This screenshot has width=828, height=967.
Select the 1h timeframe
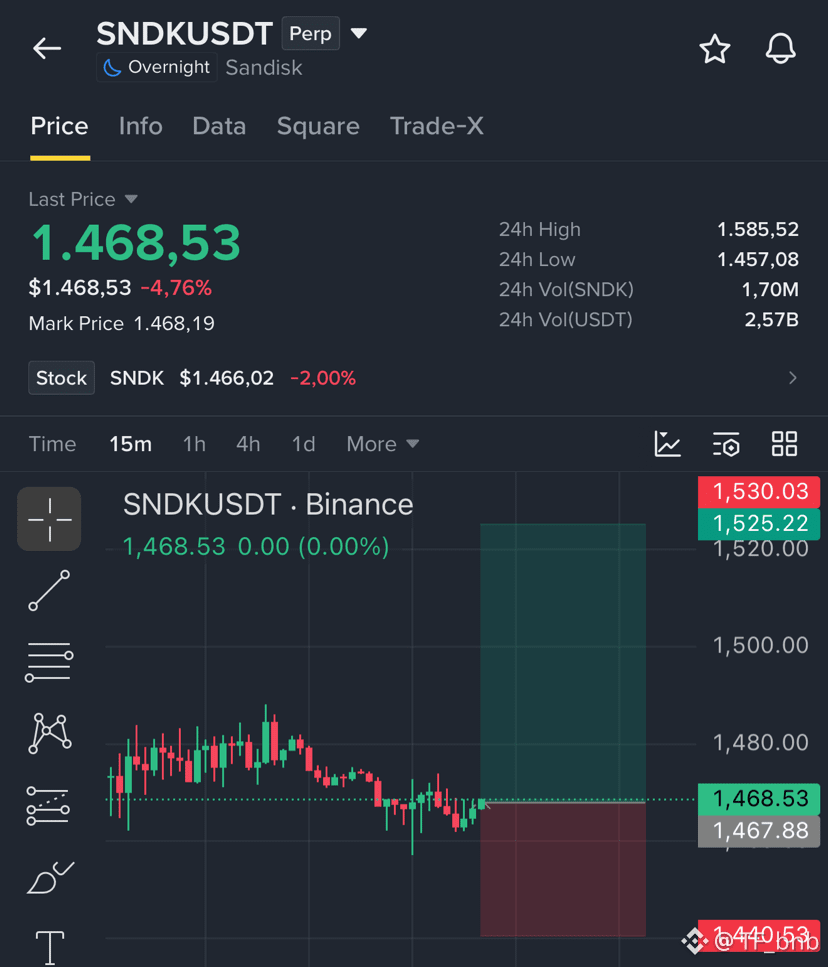(194, 444)
